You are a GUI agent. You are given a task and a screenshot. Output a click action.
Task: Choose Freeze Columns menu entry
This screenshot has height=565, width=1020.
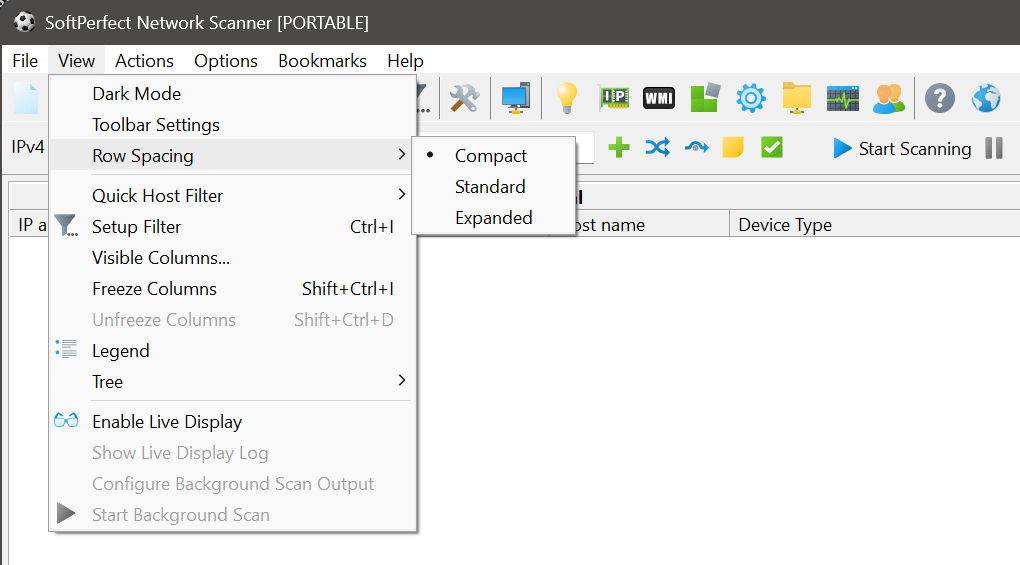pos(232,289)
